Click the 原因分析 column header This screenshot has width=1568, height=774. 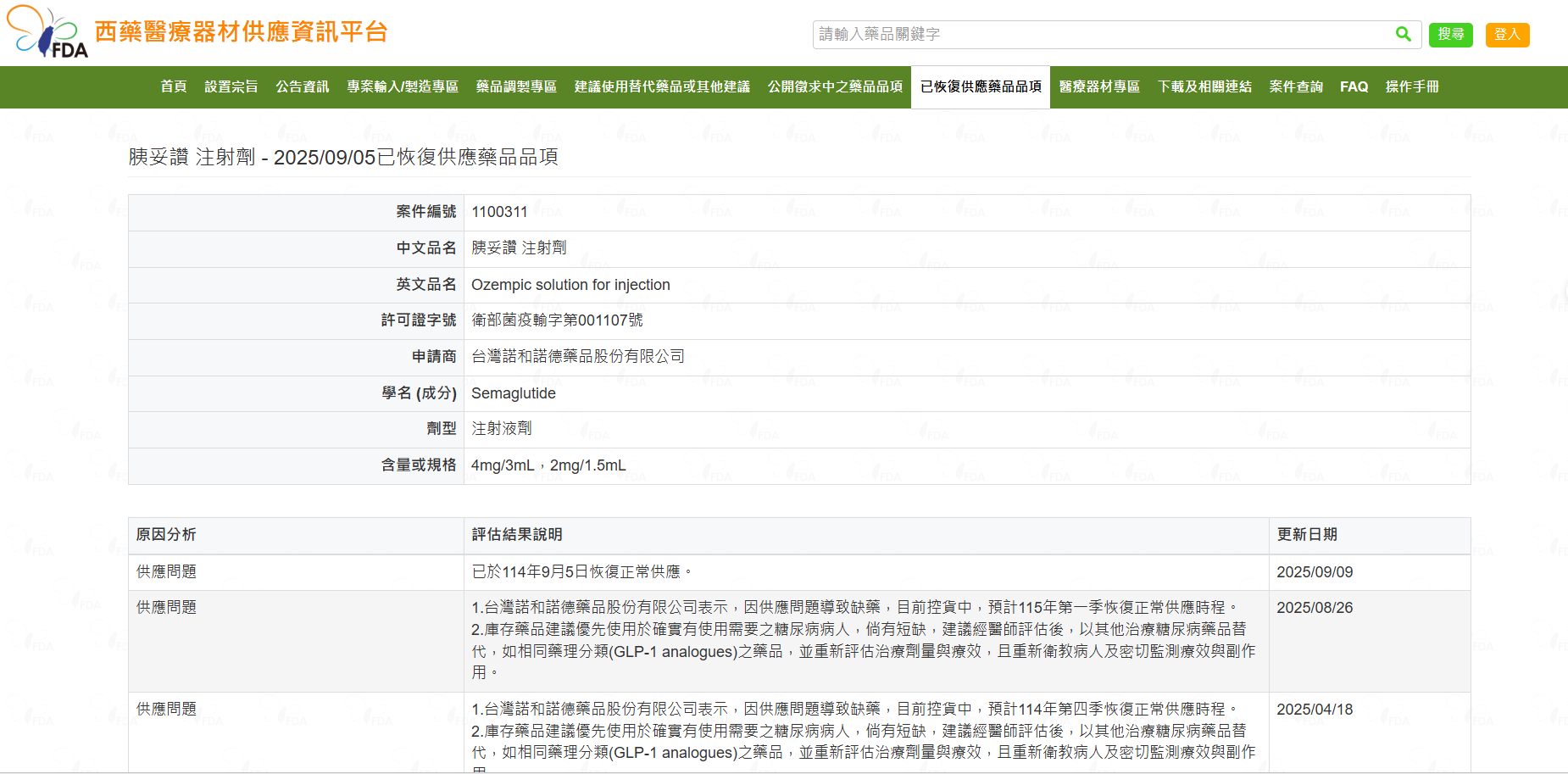[x=166, y=535]
